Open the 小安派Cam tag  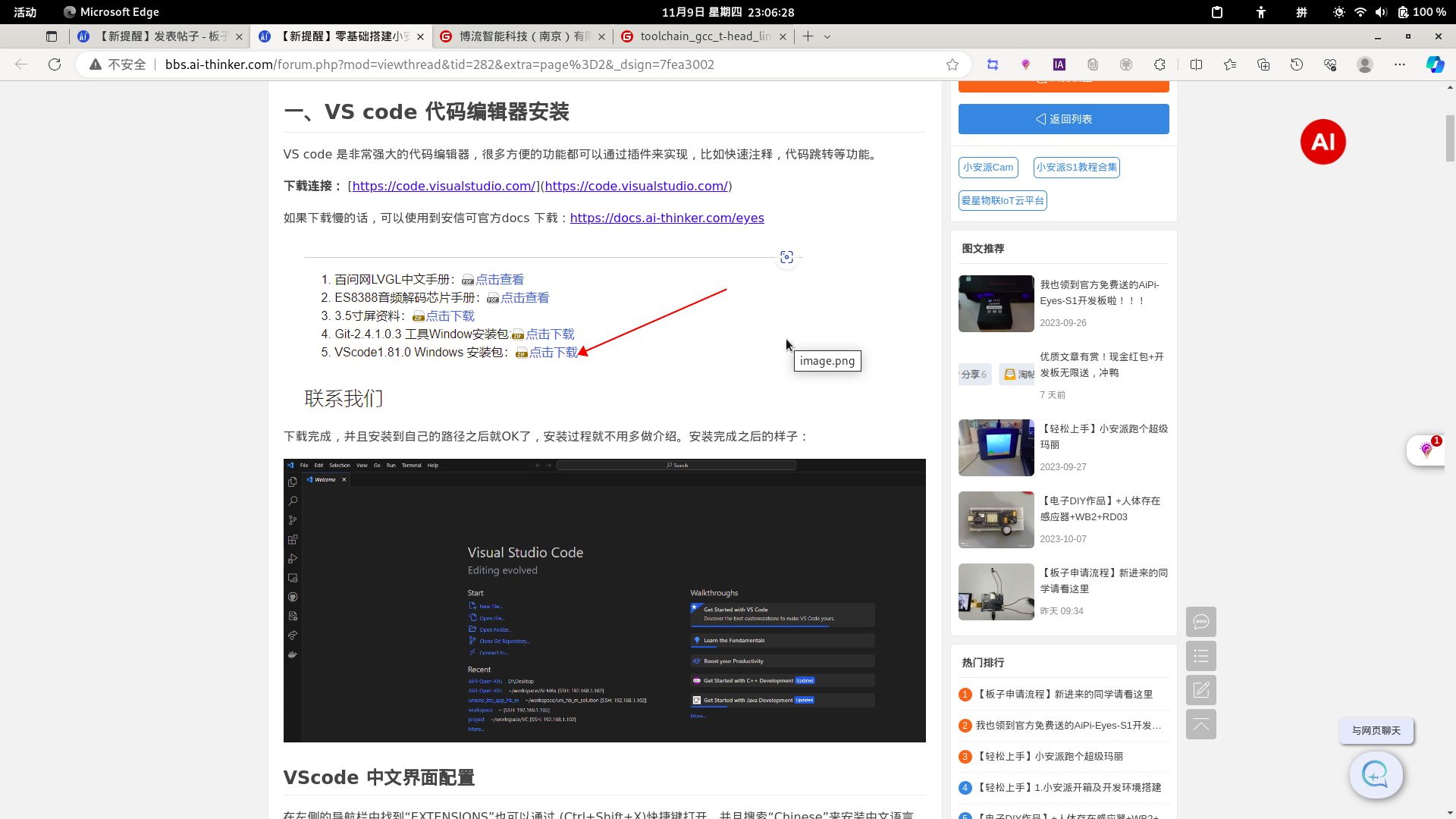tap(988, 168)
